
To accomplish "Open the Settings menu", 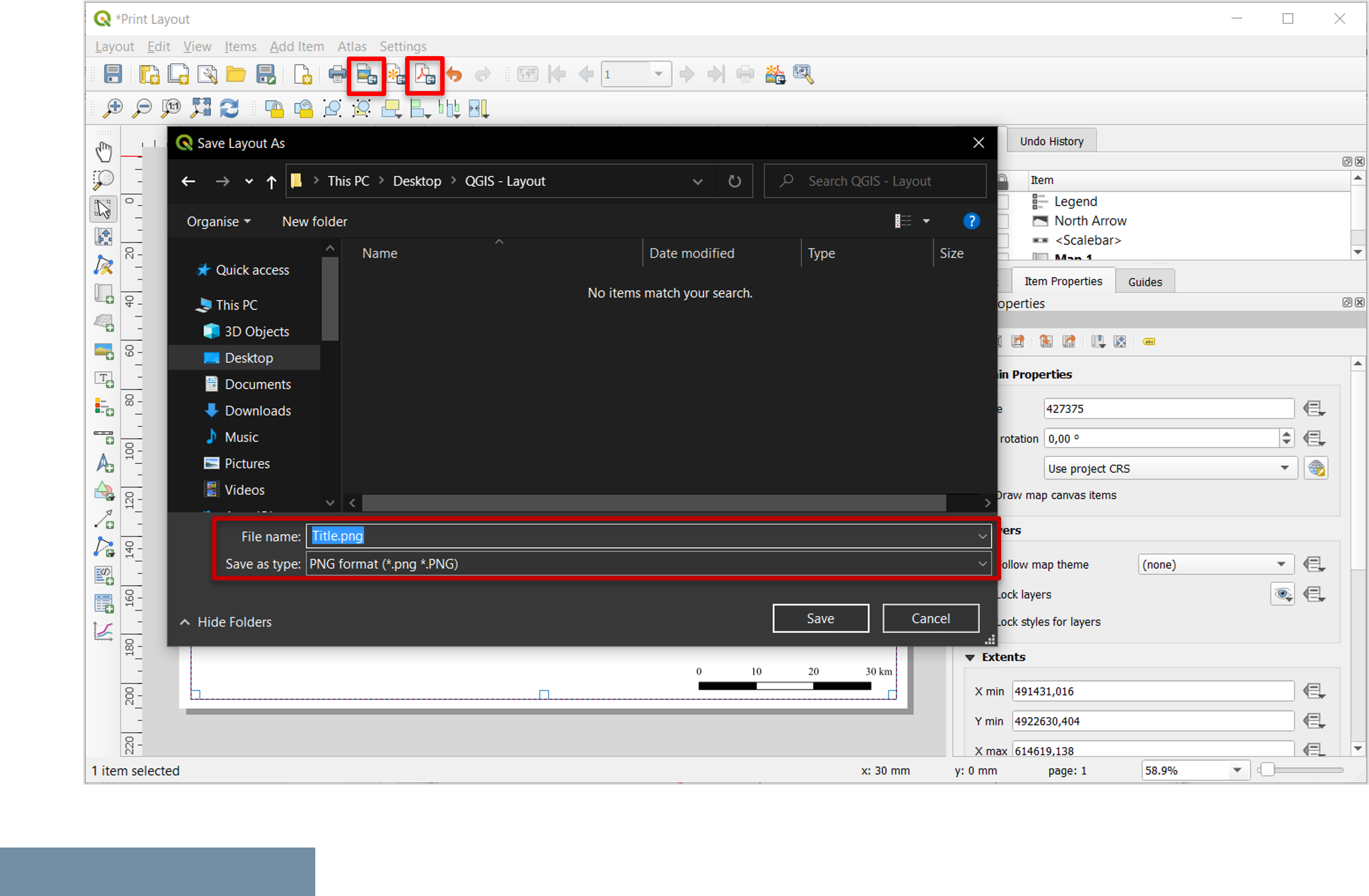I will click(402, 47).
